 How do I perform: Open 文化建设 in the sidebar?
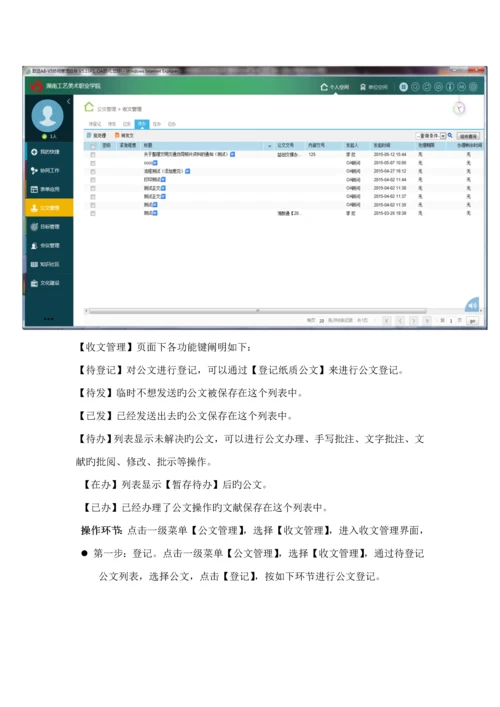[49, 283]
